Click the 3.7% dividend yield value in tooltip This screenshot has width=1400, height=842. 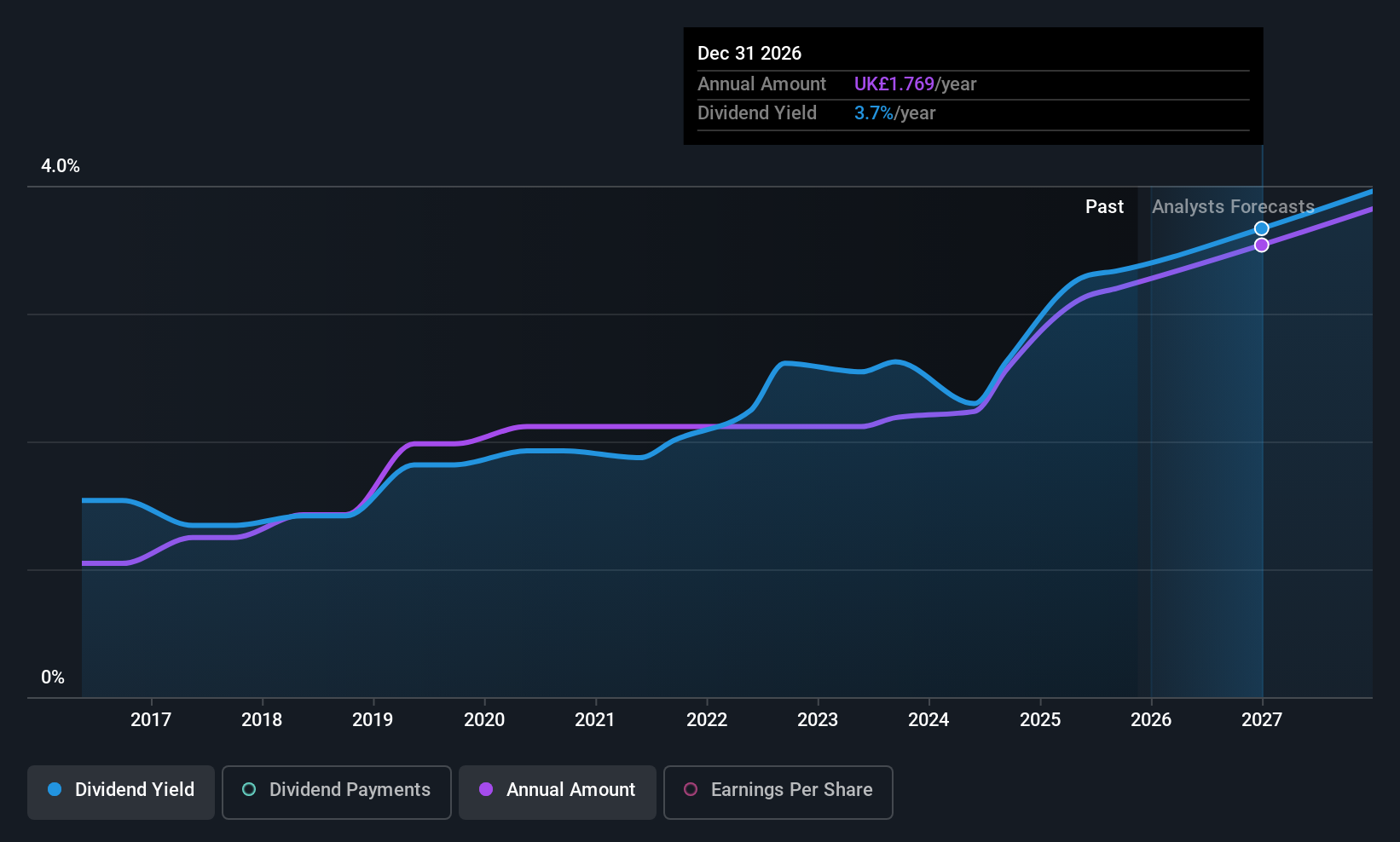(874, 112)
